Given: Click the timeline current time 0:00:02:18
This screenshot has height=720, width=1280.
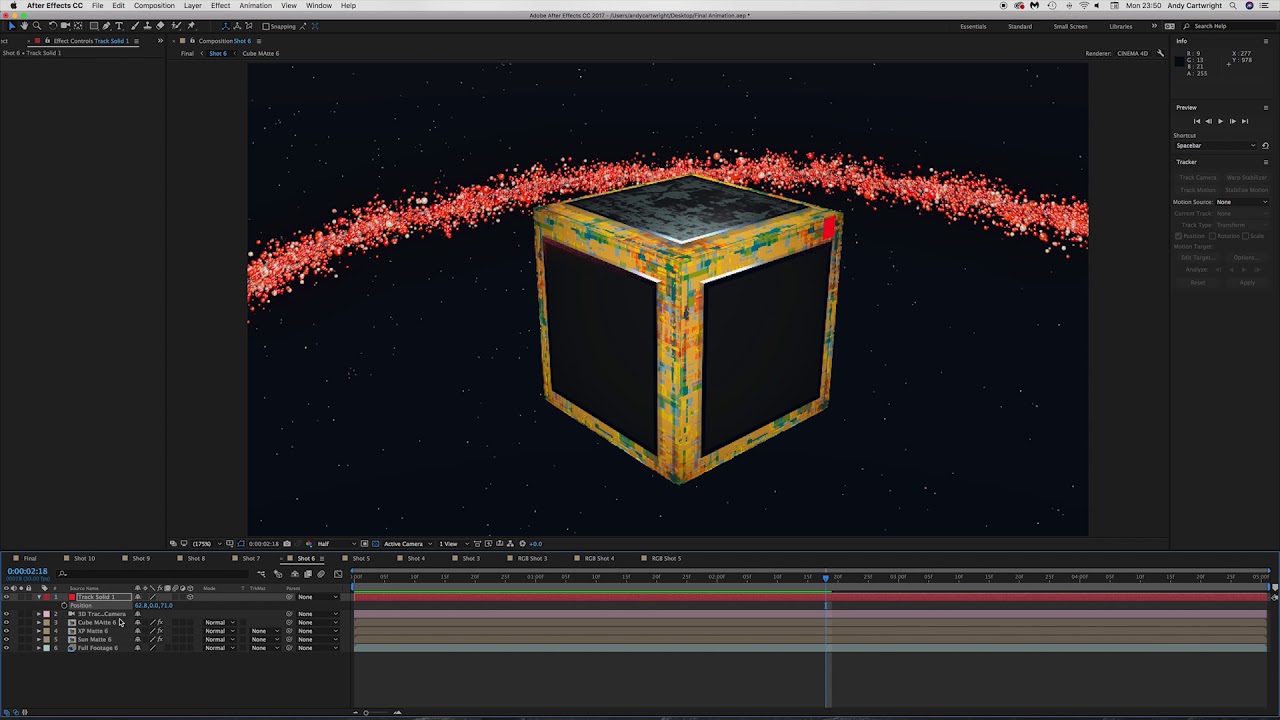Looking at the screenshot, I should pos(27,571).
